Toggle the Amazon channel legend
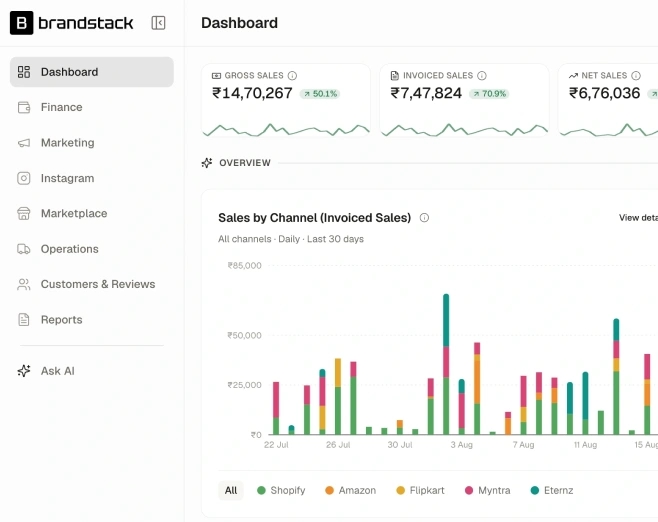 pos(350,490)
